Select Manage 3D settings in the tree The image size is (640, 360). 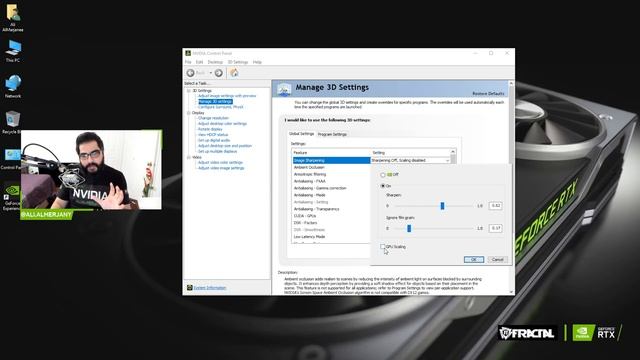pyautogui.click(x=216, y=101)
